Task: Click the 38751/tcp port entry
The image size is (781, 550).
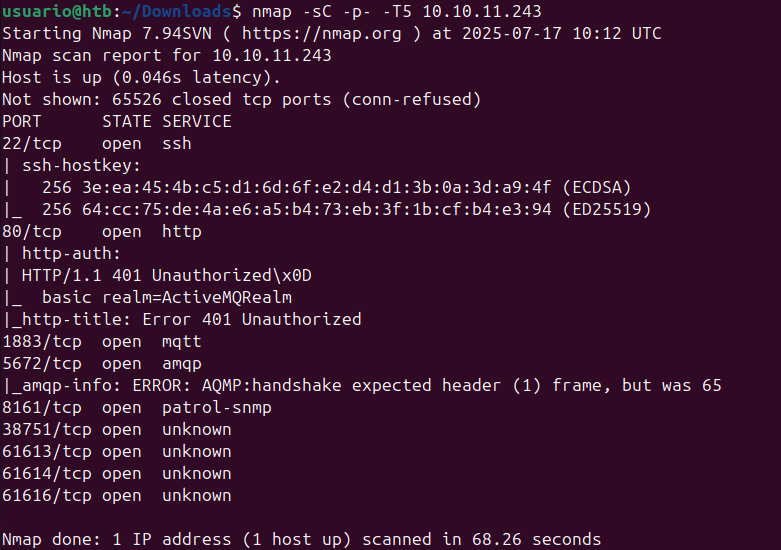Action: click(x=42, y=429)
